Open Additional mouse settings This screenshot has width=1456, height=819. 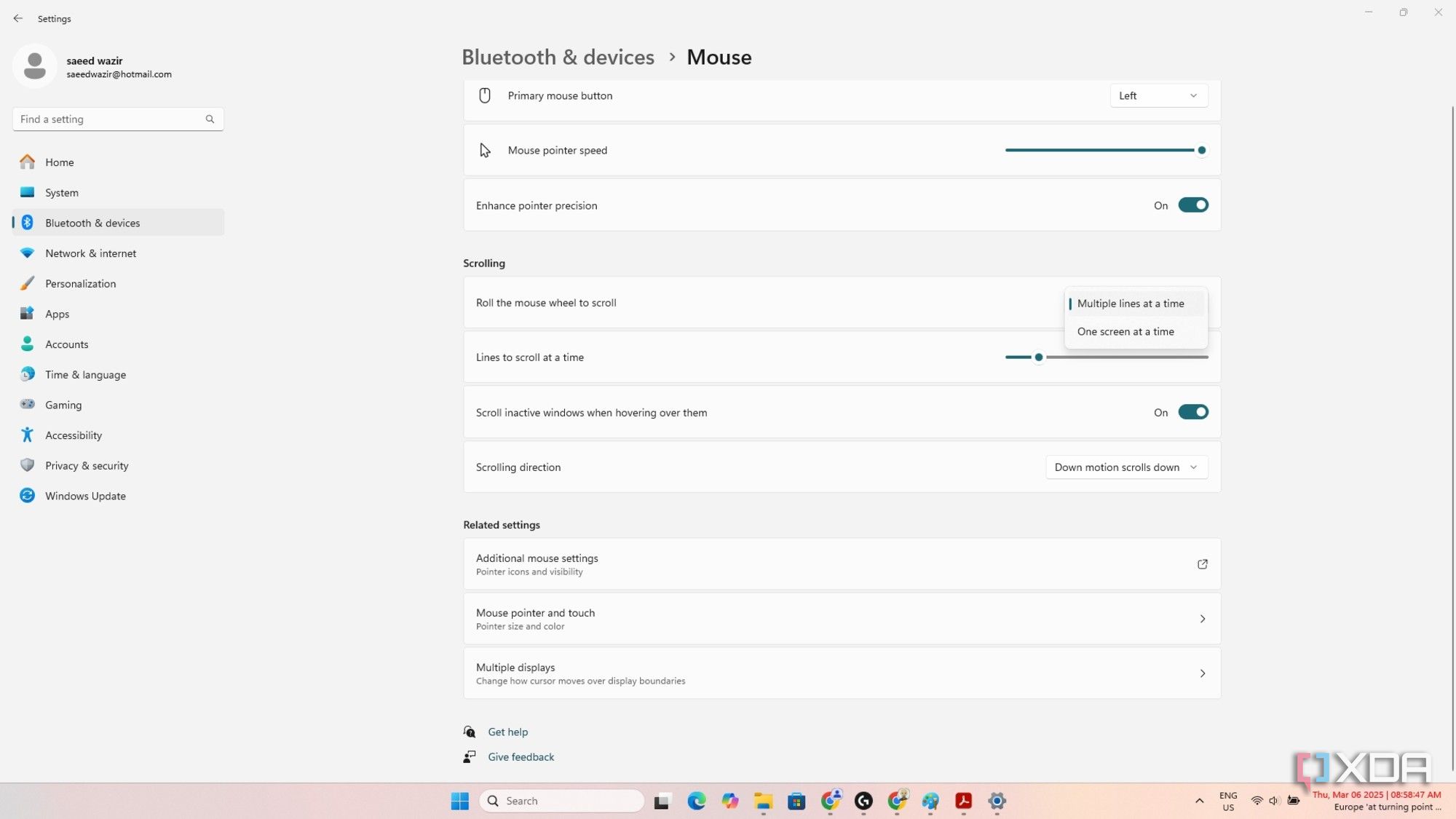[842, 564]
